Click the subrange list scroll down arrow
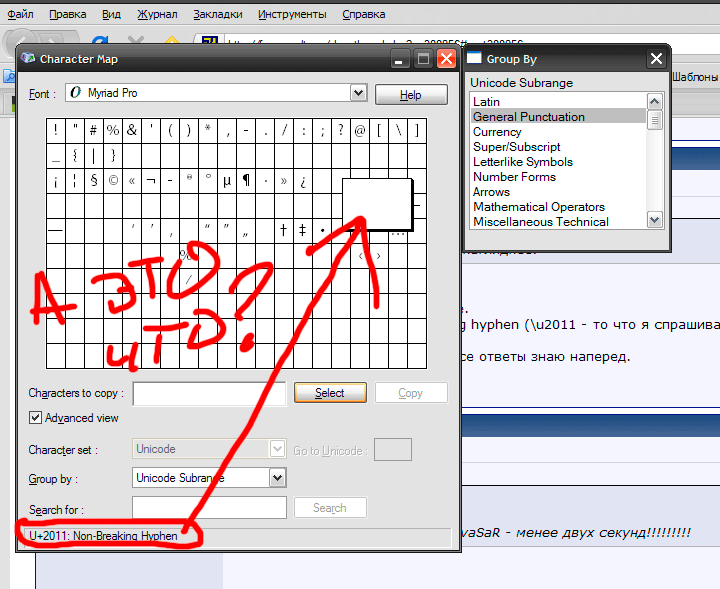The width and height of the screenshot is (720, 589). pyautogui.click(x=654, y=219)
